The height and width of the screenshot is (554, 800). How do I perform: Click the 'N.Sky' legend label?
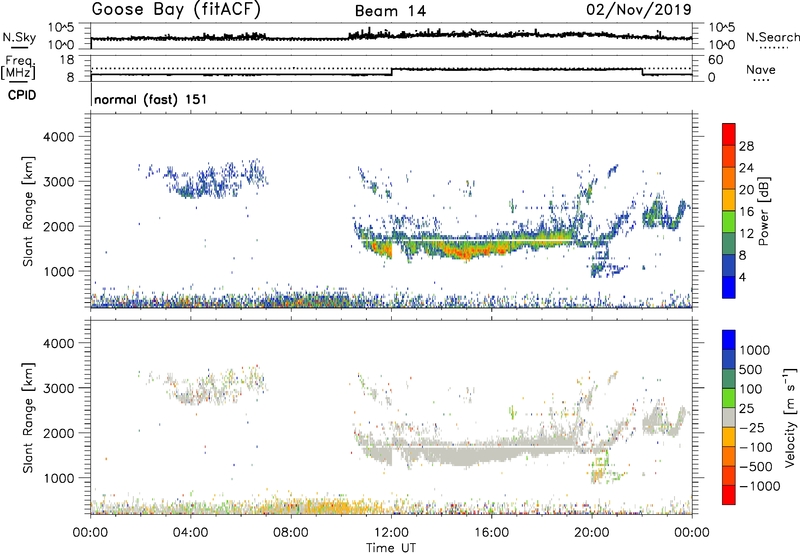[19, 38]
